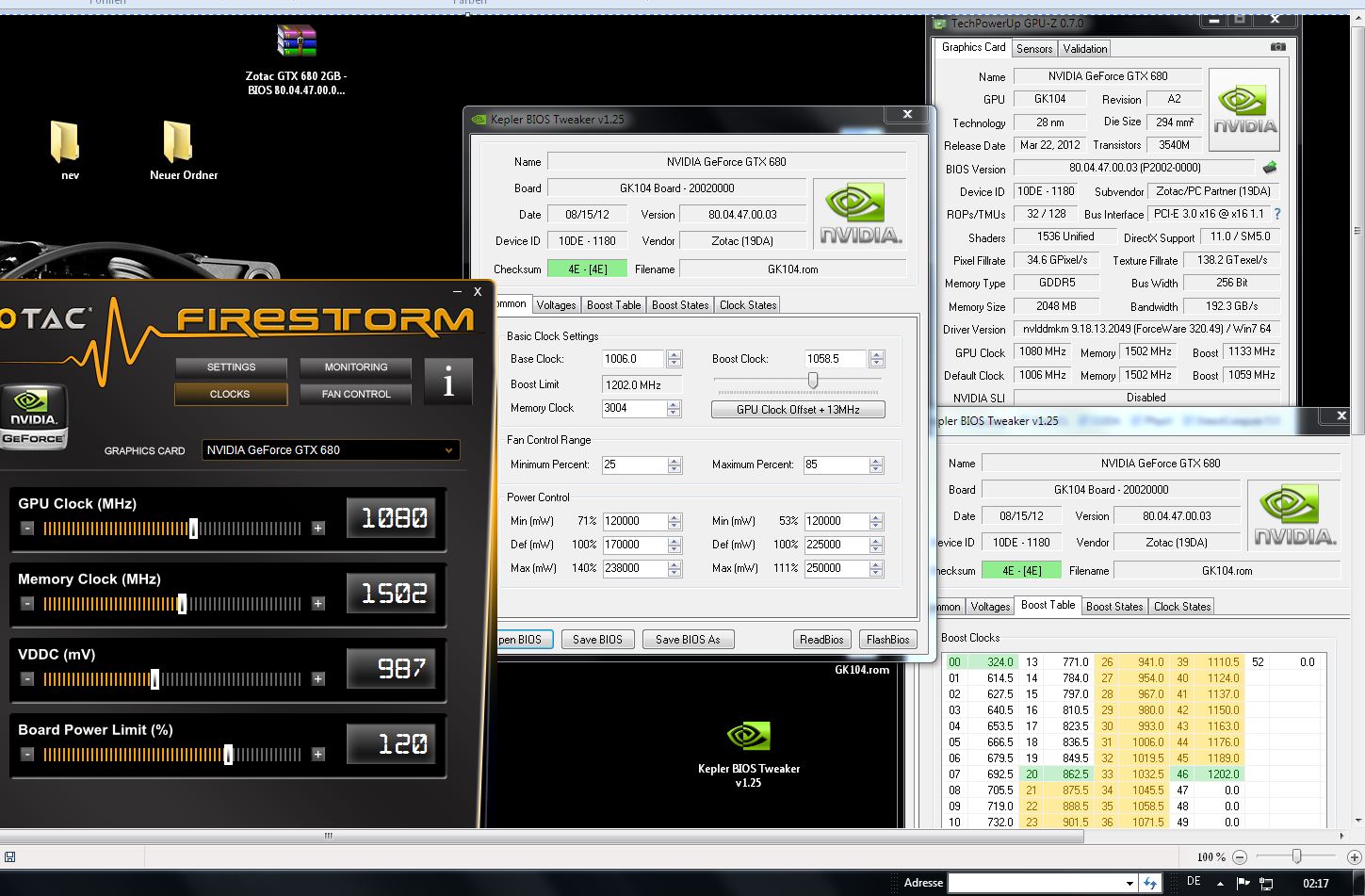Open the Boost States tab in the front Kepler window

680,305
